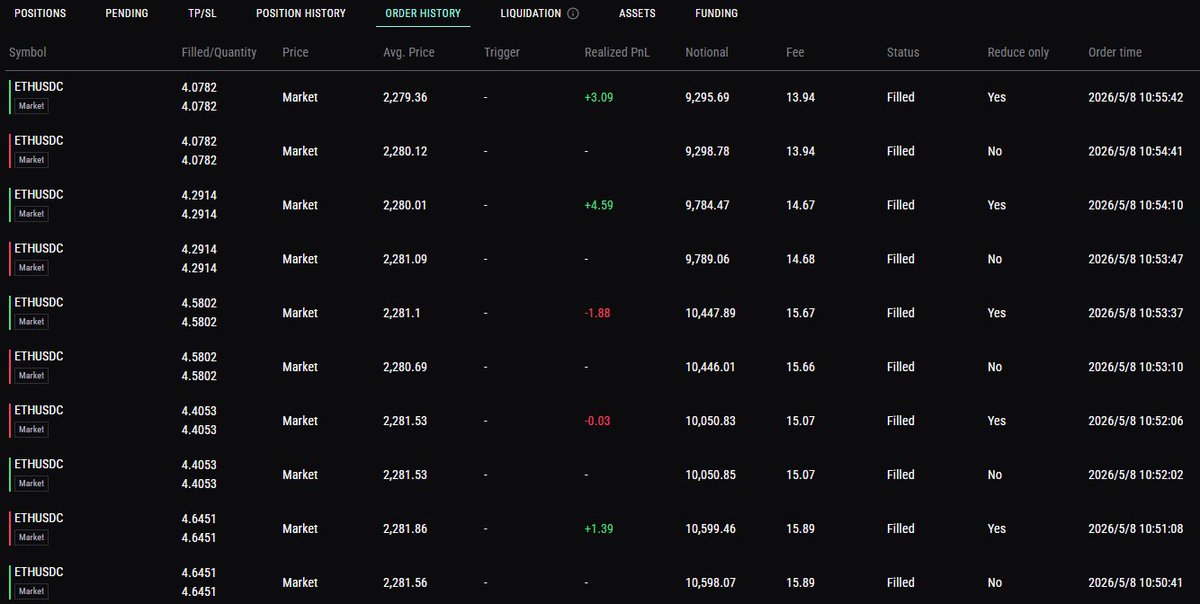Click the Symbol column header
Viewport: 1200px width, 604px height.
coord(28,52)
